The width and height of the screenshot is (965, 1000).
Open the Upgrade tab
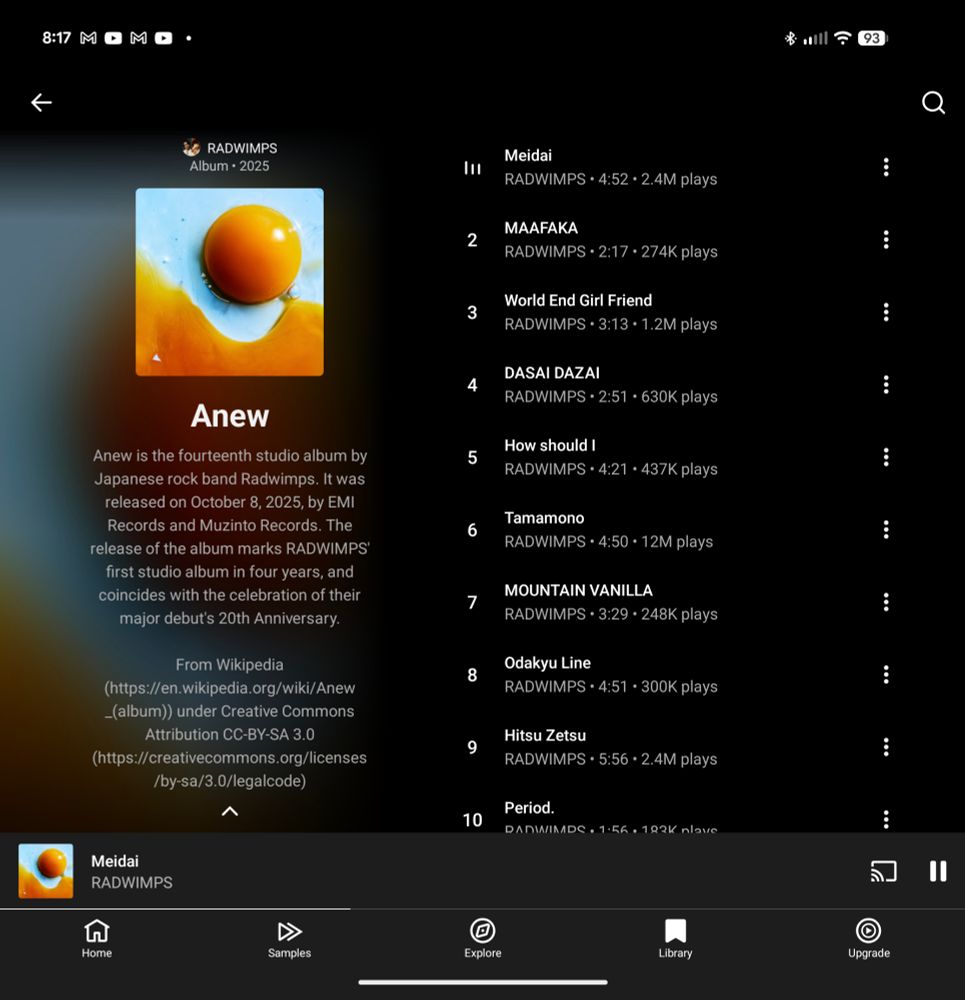(x=869, y=939)
